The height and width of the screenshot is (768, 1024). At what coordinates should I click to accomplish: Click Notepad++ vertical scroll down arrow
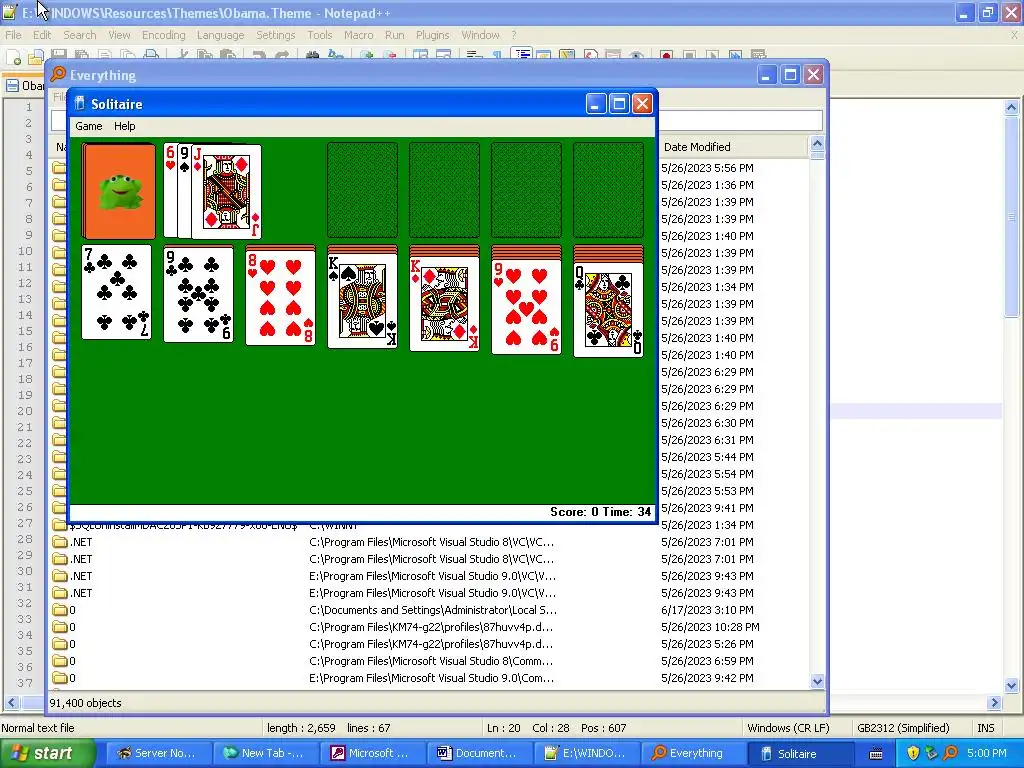(1012, 686)
